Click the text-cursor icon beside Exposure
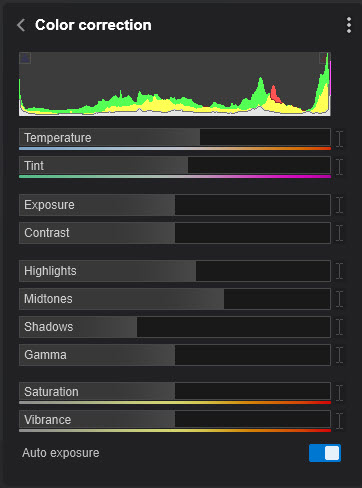The height and width of the screenshot is (488, 362). point(339,205)
